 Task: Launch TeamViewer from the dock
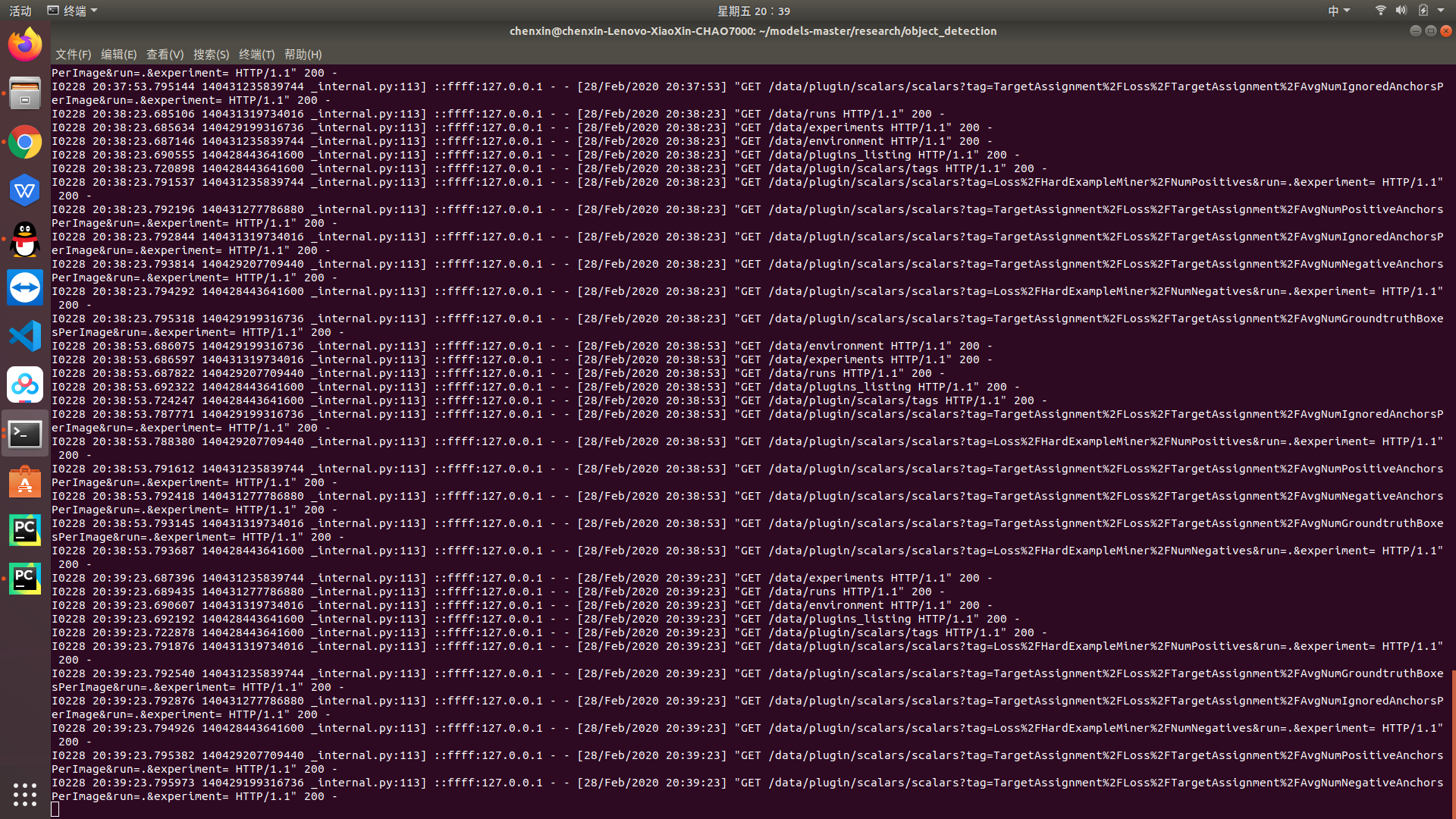point(25,288)
